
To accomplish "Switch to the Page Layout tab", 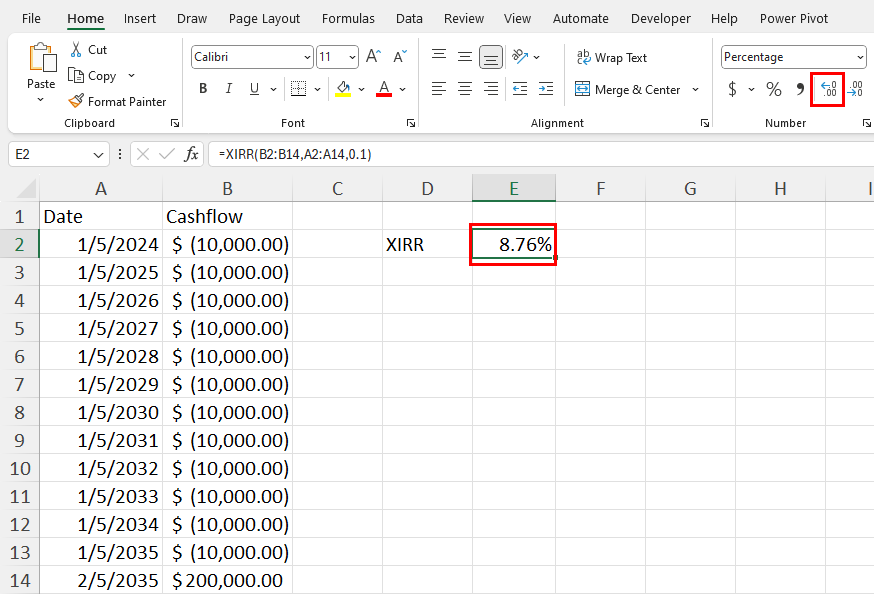I will [264, 18].
